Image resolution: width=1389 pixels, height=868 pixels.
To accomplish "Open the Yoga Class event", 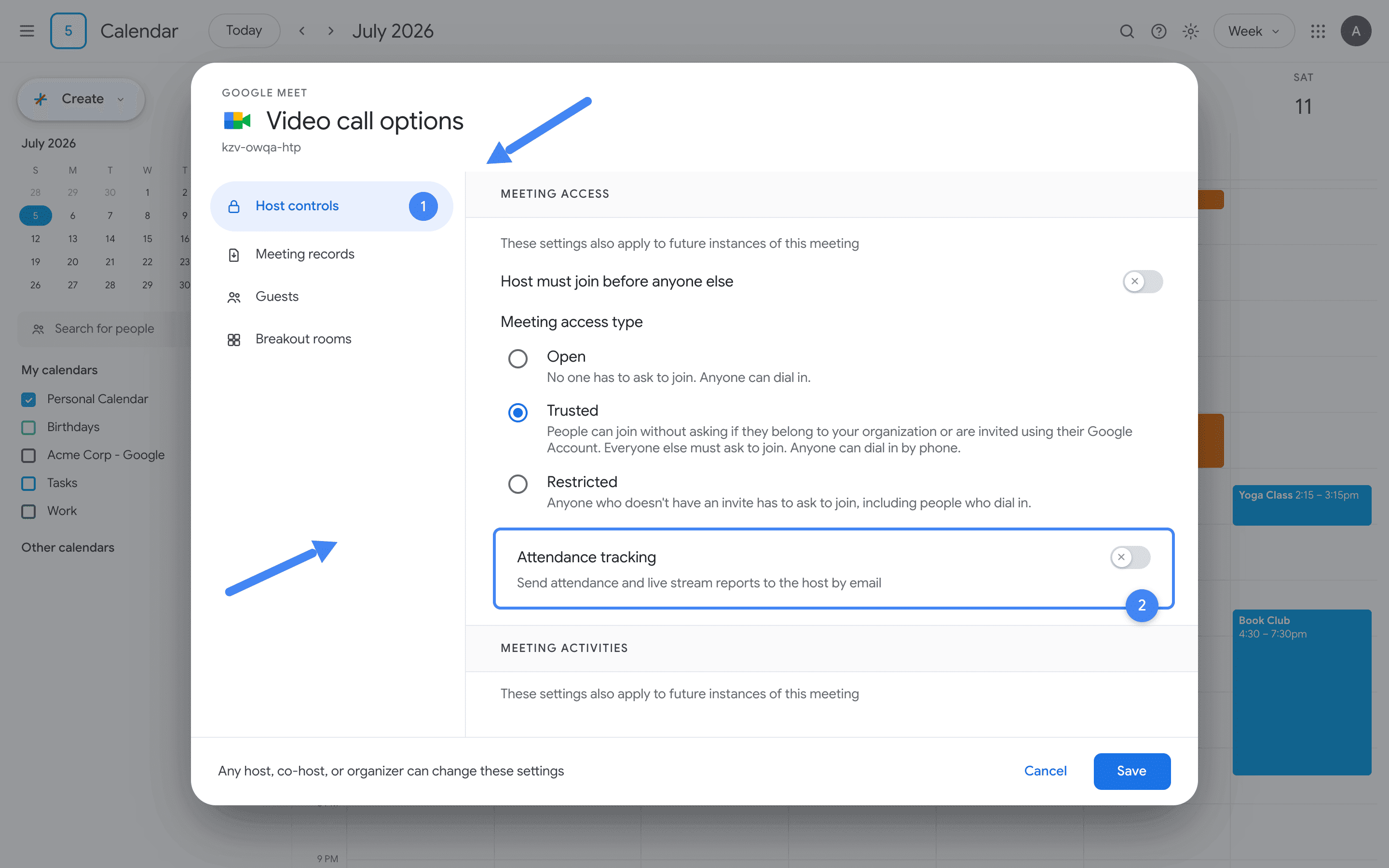I will point(1301,505).
